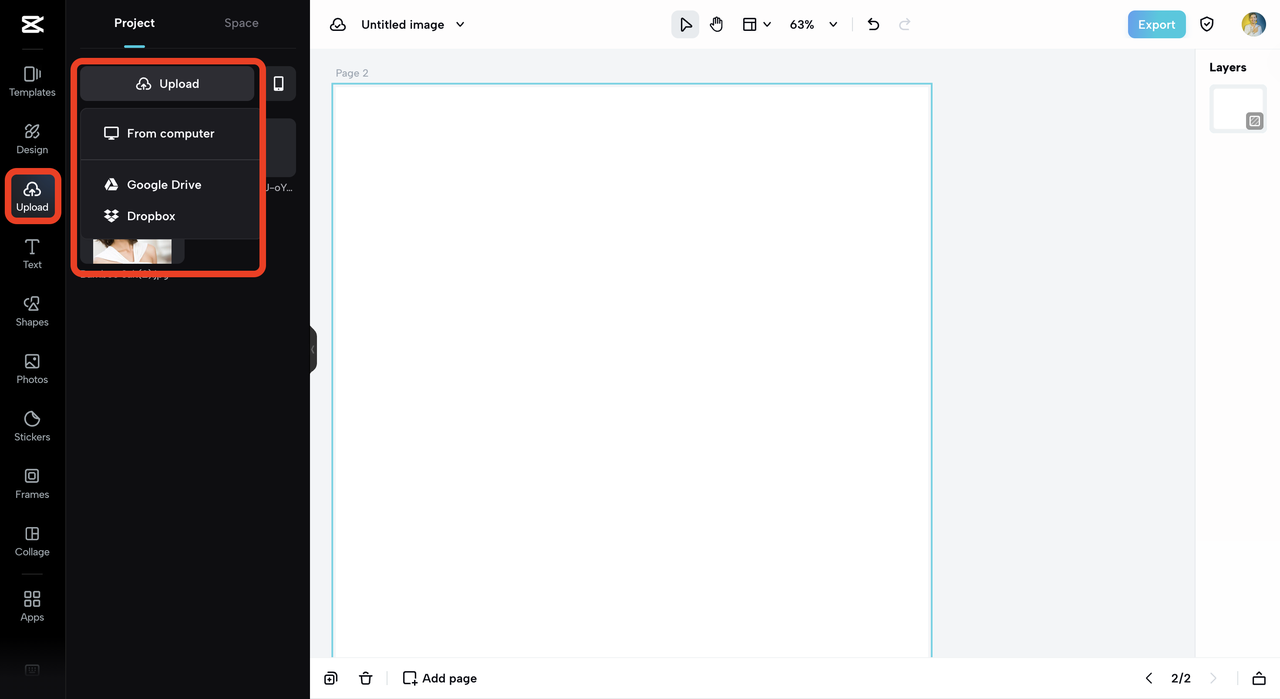
Task: Collapse the side panel handle
Action: click(313, 349)
